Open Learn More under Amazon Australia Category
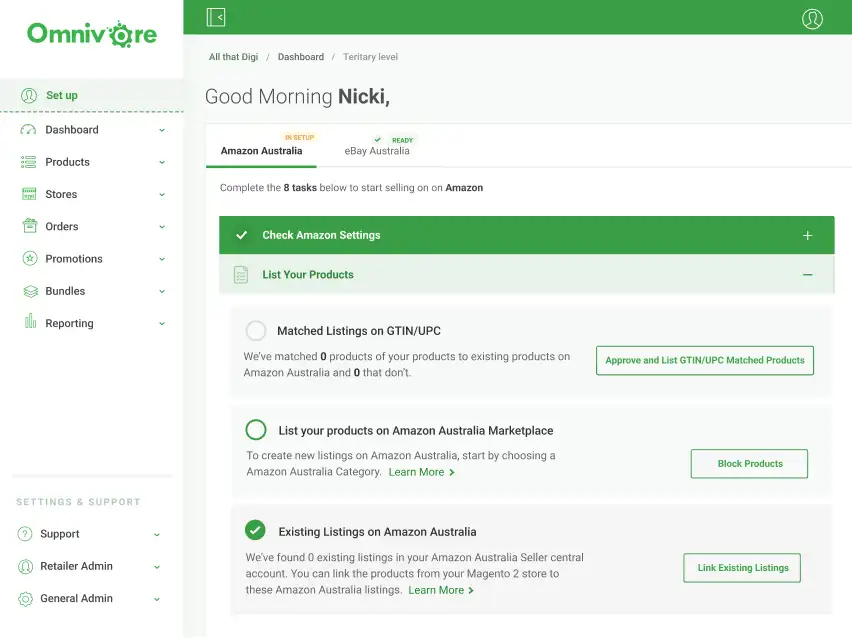This screenshot has height=638, width=852. (x=422, y=472)
